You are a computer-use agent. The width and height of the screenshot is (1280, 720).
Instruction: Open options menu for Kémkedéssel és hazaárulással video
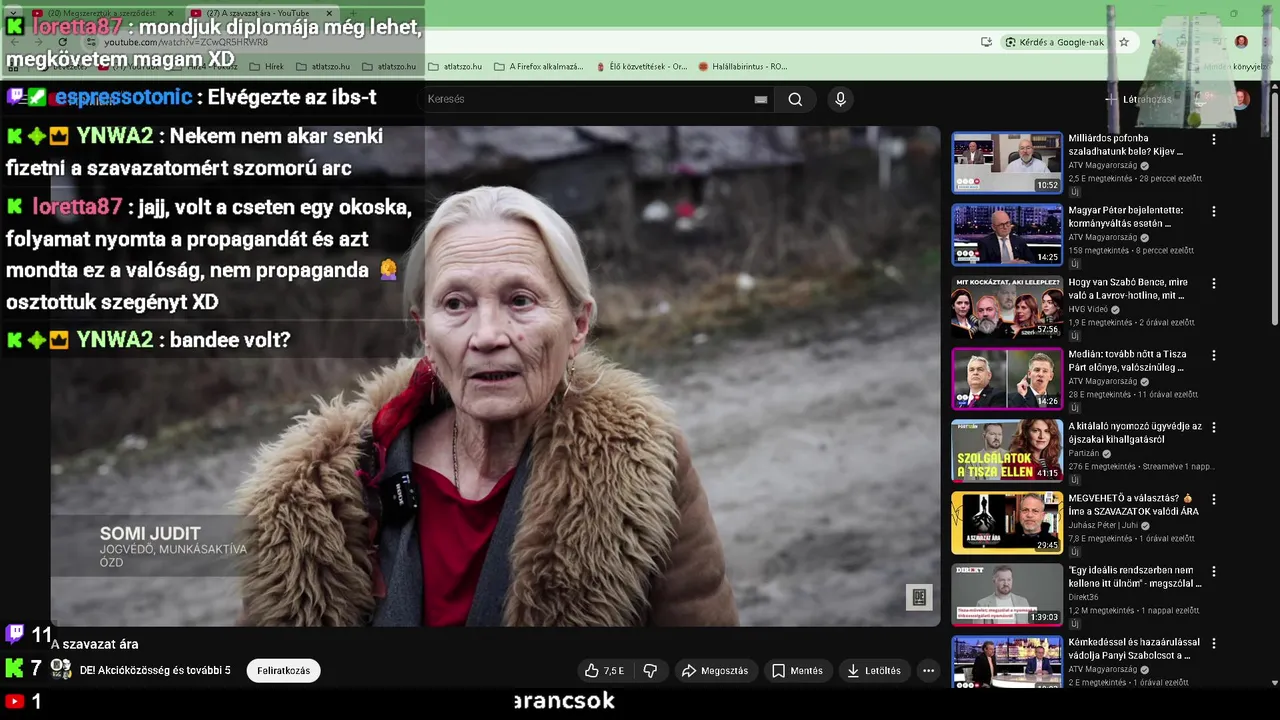click(x=1214, y=644)
